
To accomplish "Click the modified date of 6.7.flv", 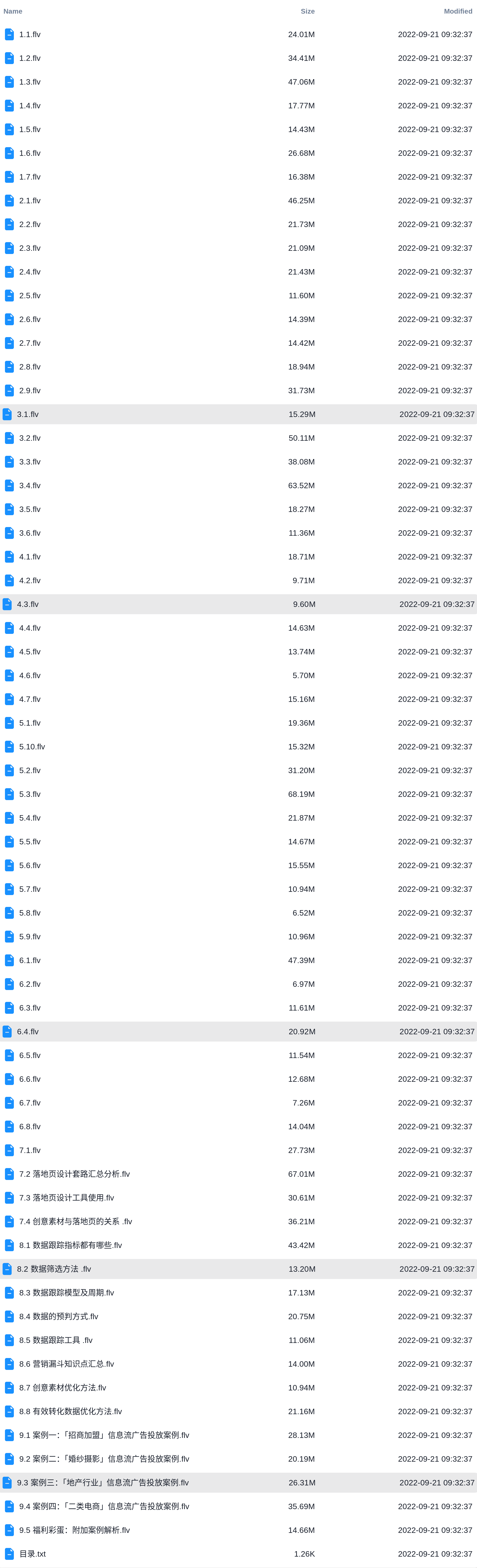I will [435, 1103].
